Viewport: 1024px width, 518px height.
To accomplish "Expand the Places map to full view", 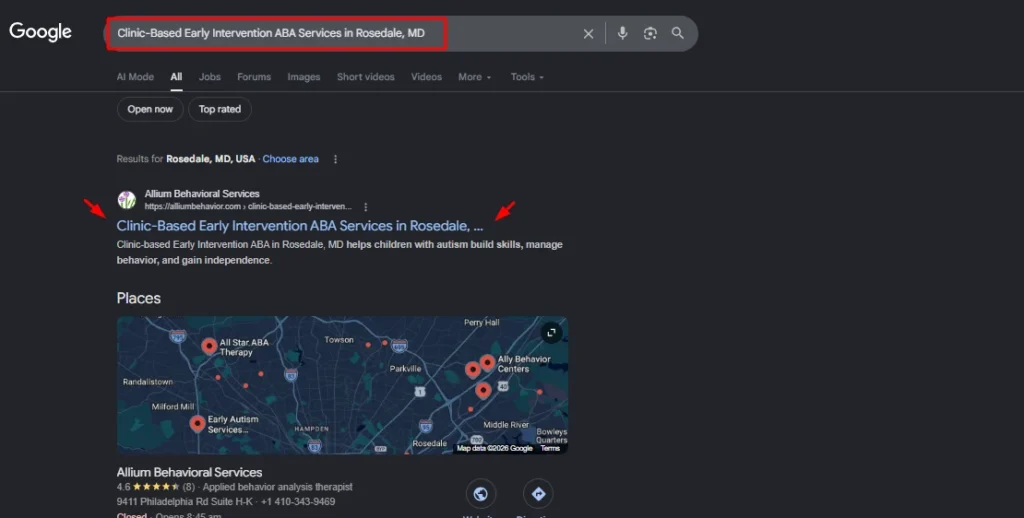I will point(551,333).
